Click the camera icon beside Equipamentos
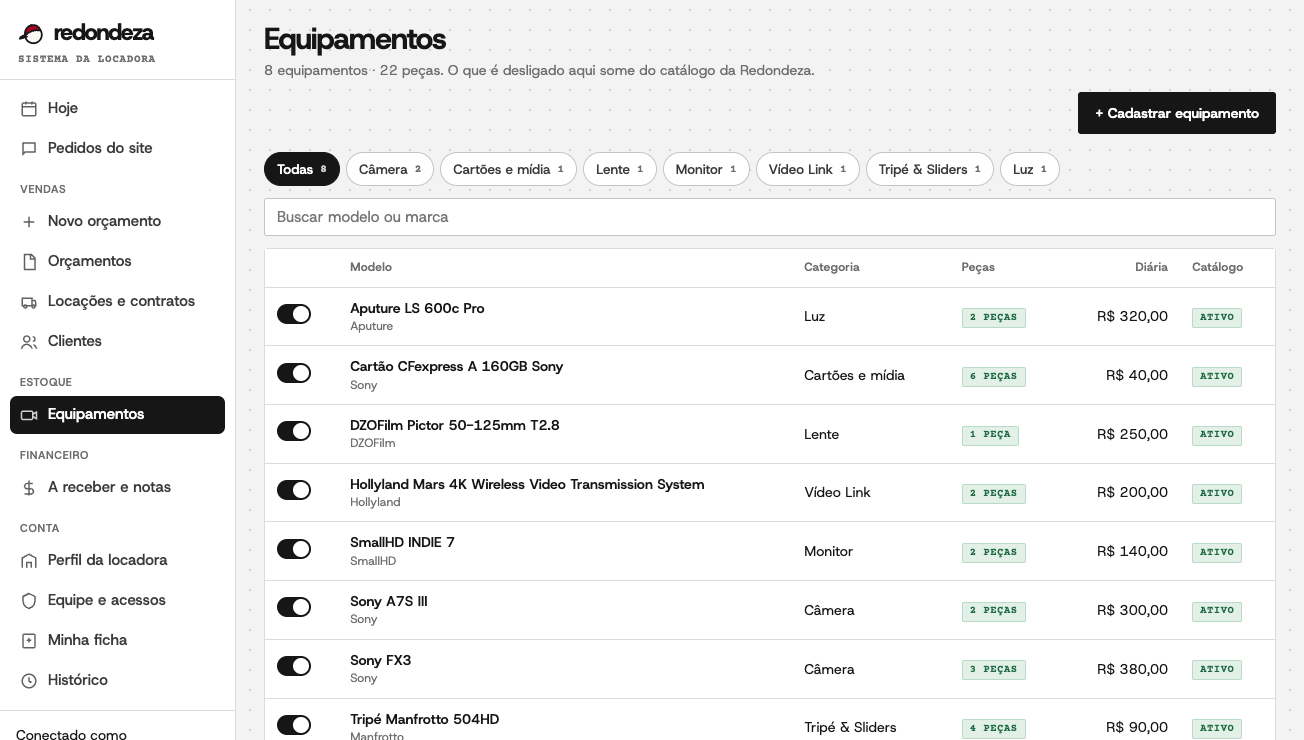 point(29,414)
